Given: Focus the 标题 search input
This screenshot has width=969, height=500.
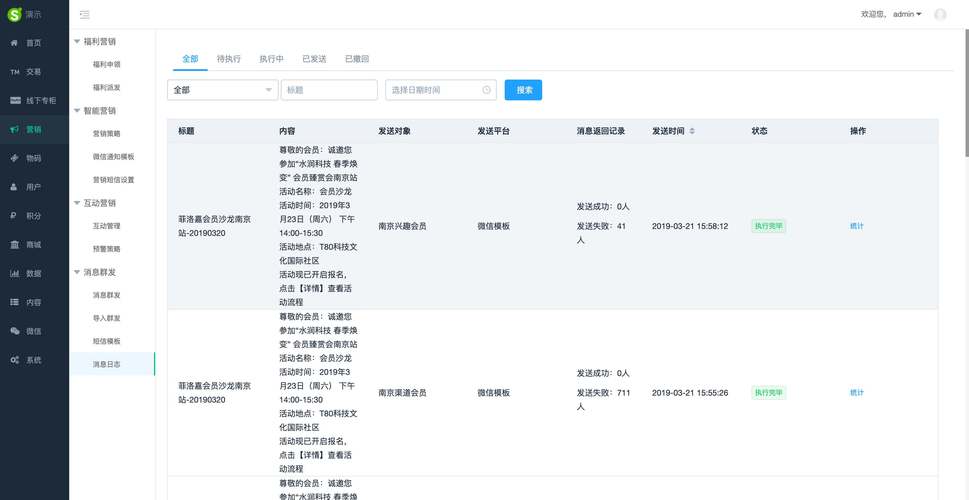Looking at the screenshot, I should tap(329, 90).
